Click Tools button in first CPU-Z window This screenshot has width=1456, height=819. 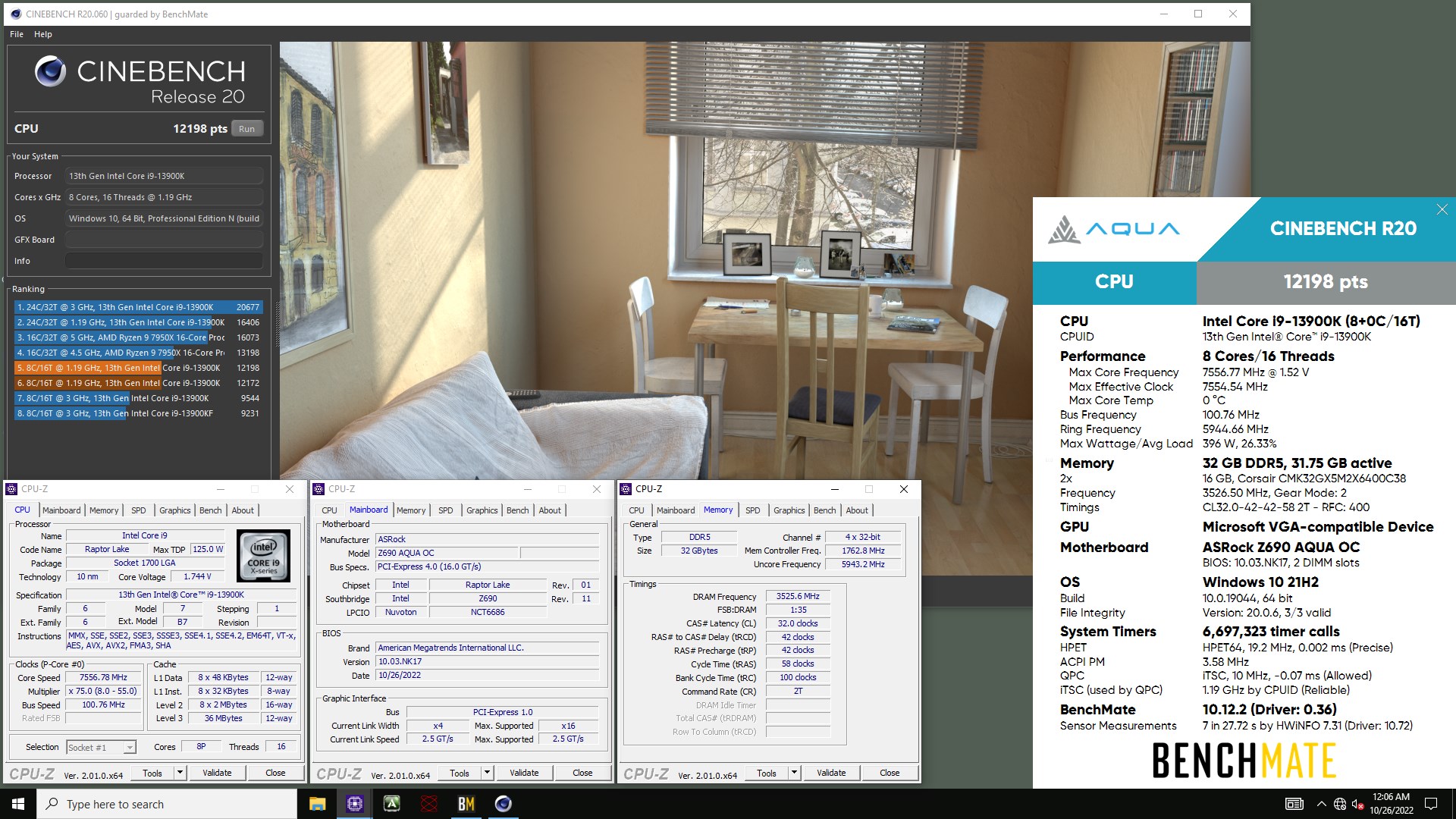coord(152,773)
